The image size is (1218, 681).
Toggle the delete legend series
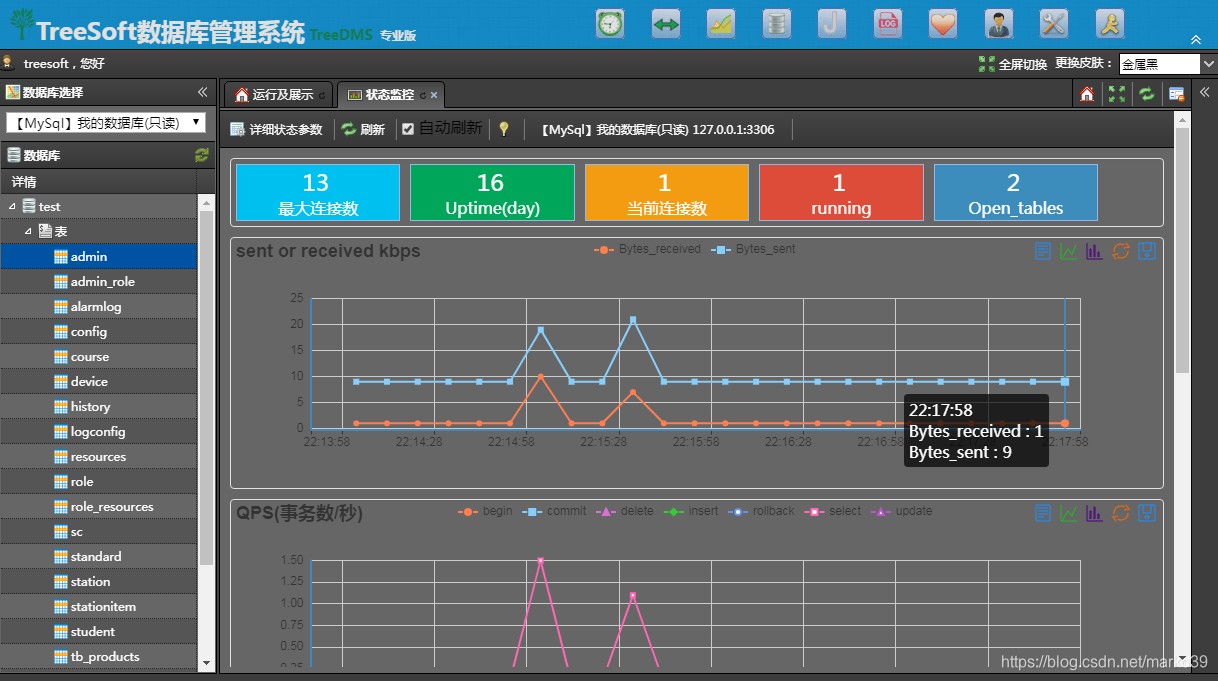(x=625, y=511)
